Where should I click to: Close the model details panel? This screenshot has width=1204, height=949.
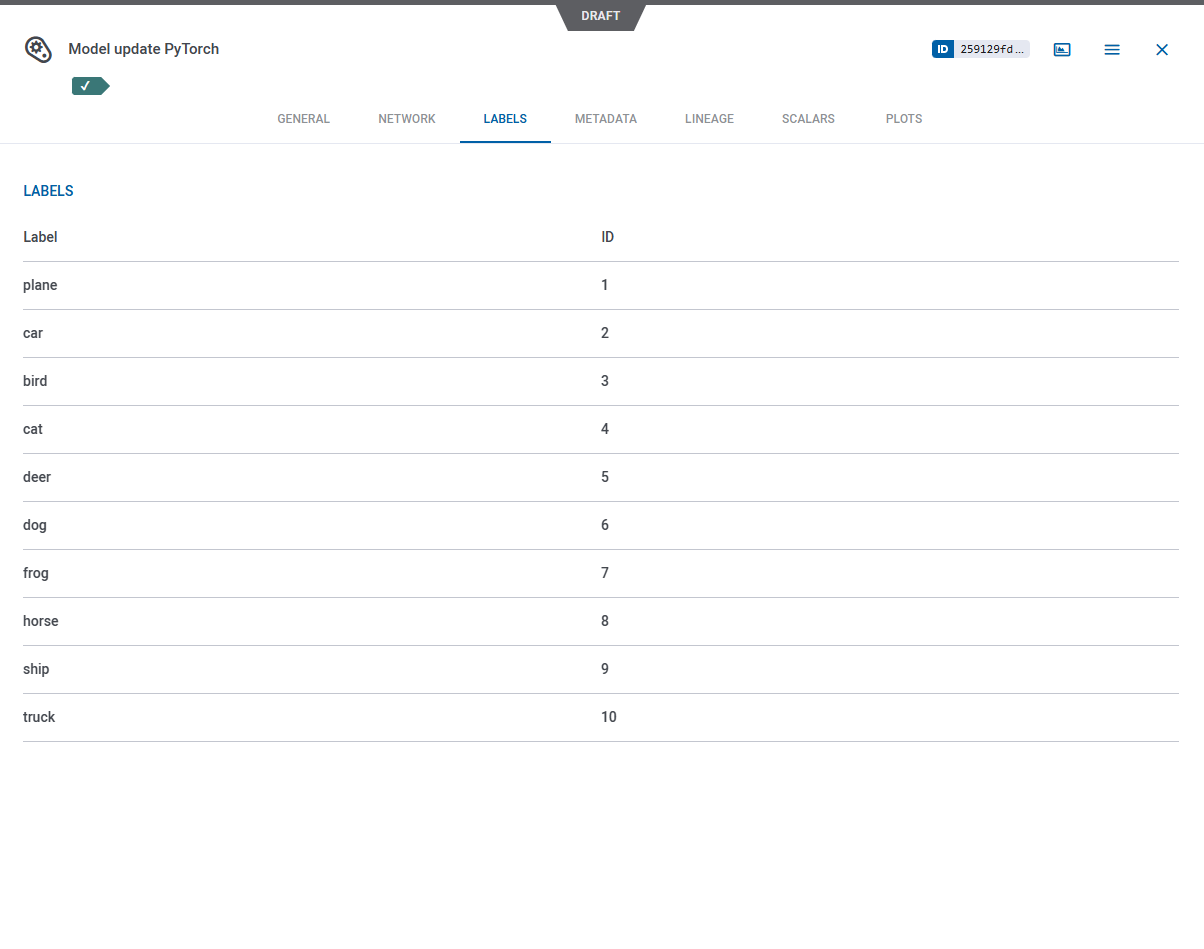pyautogui.click(x=1162, y=49)
